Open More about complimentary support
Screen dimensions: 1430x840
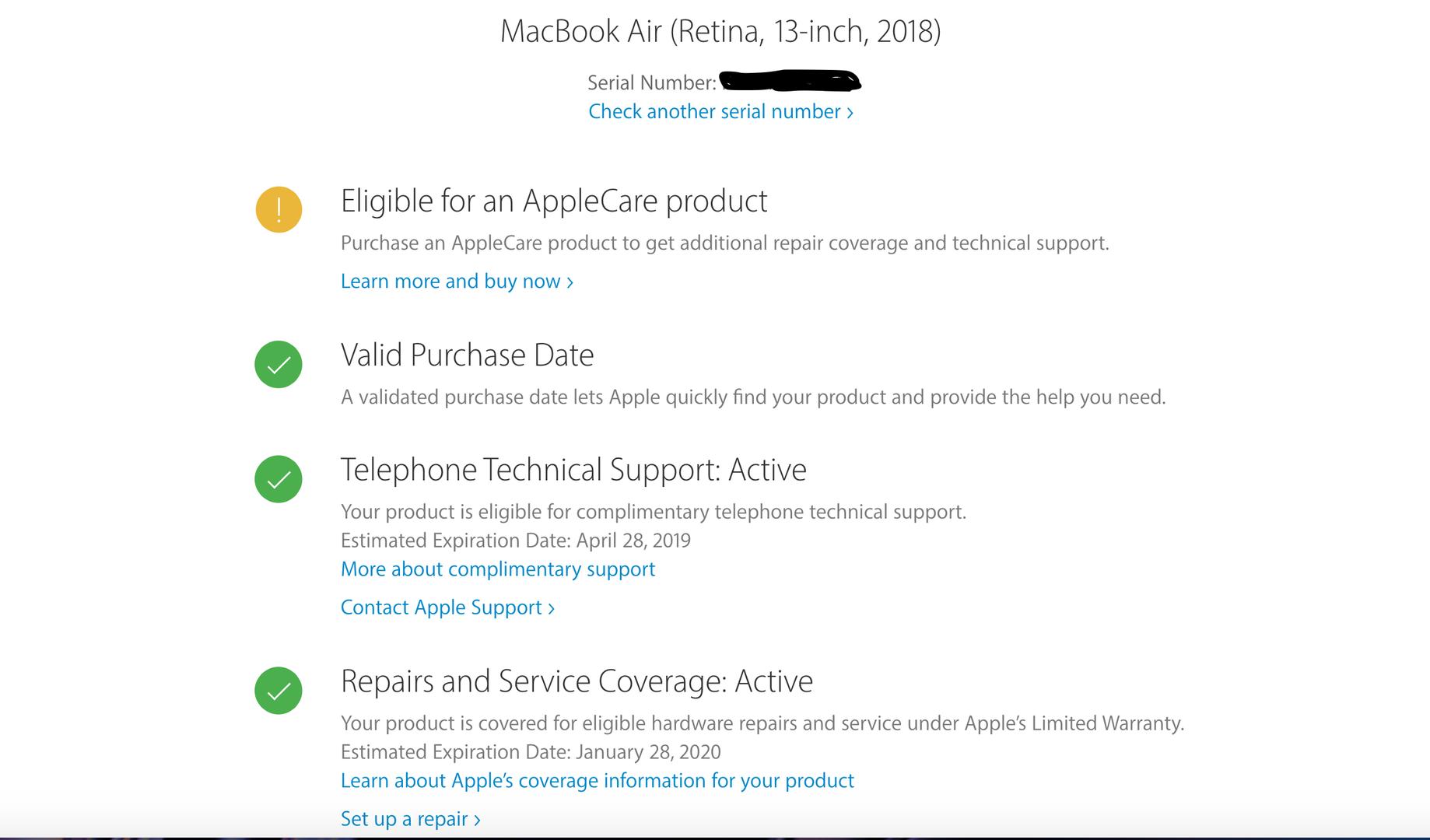pyautogui.click(x=498, y=569)
